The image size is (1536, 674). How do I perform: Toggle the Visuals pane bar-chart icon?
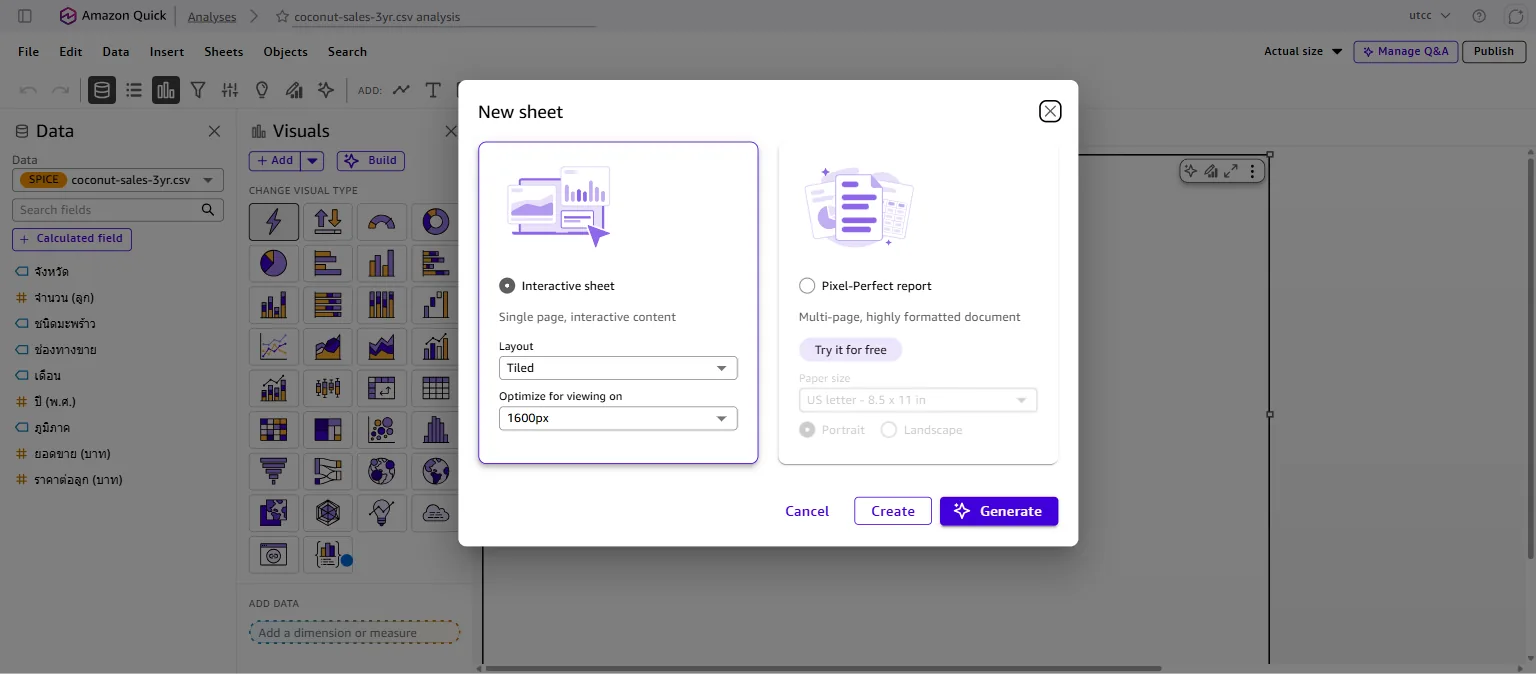(166, 90)
